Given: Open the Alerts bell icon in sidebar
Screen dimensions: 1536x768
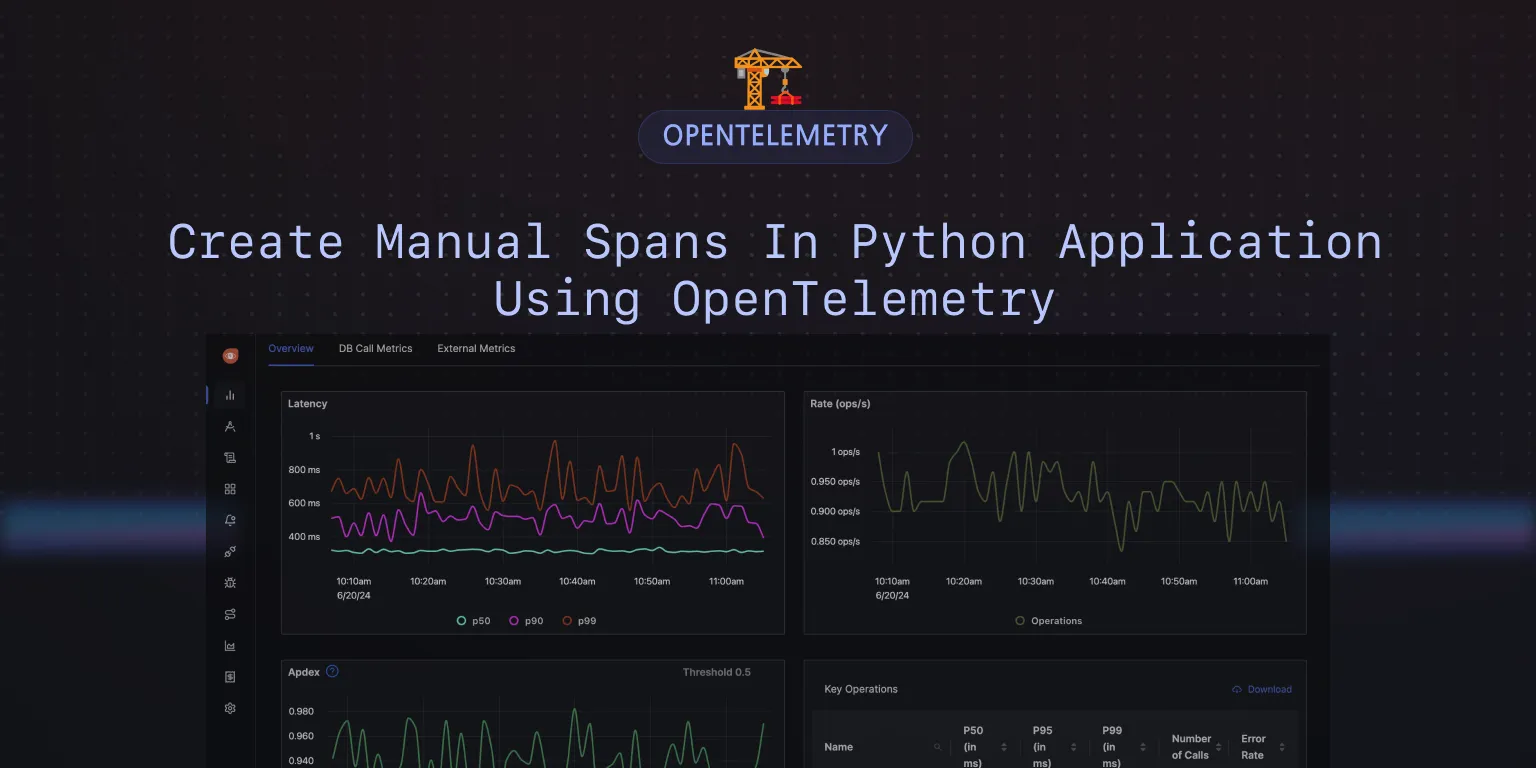Looking at the screenshot, I should point(230,520).
